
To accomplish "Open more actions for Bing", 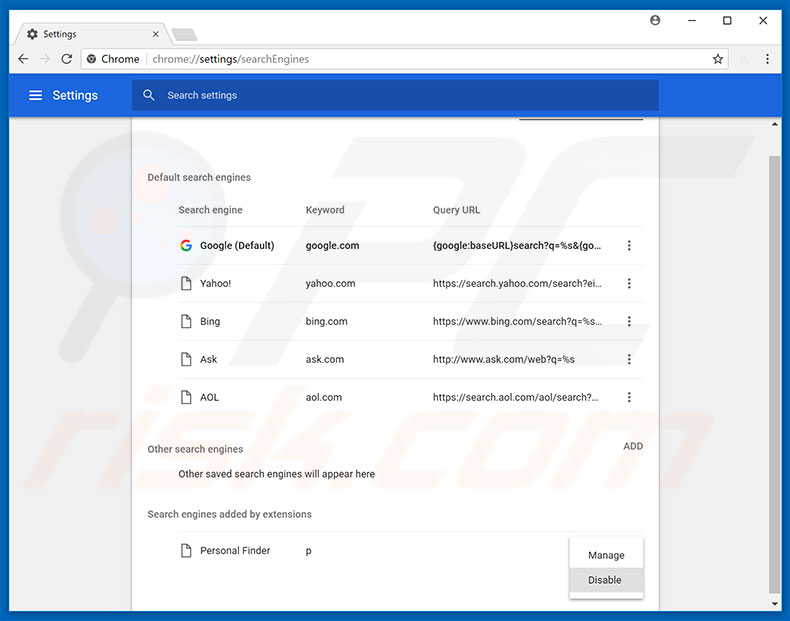I will tap(629, 321).
